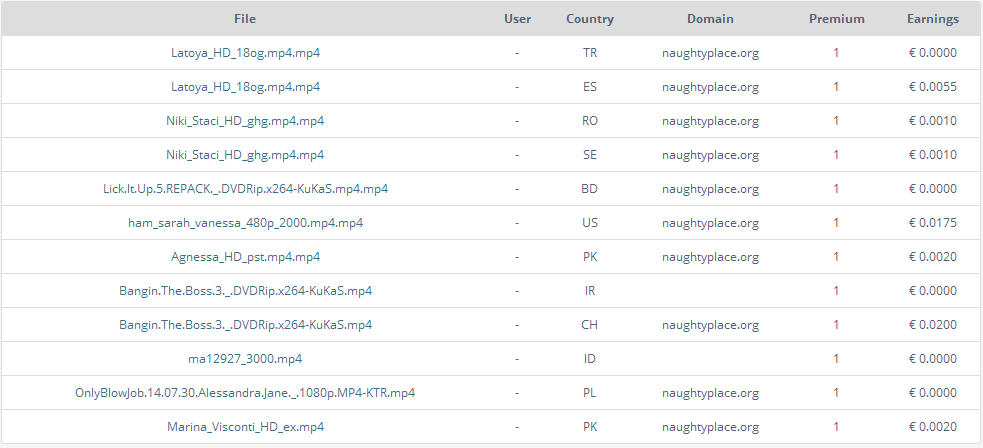This screenshot has height=448, width=983.
Task: Open Latoya_HD_18og file in ES row
Action: point(245,87)
